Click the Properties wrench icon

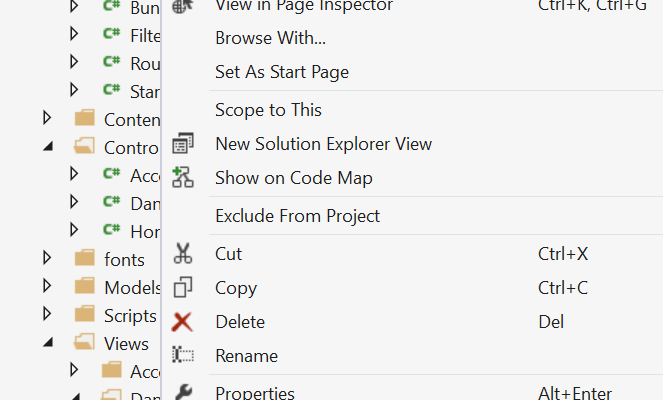coord(183,393)
